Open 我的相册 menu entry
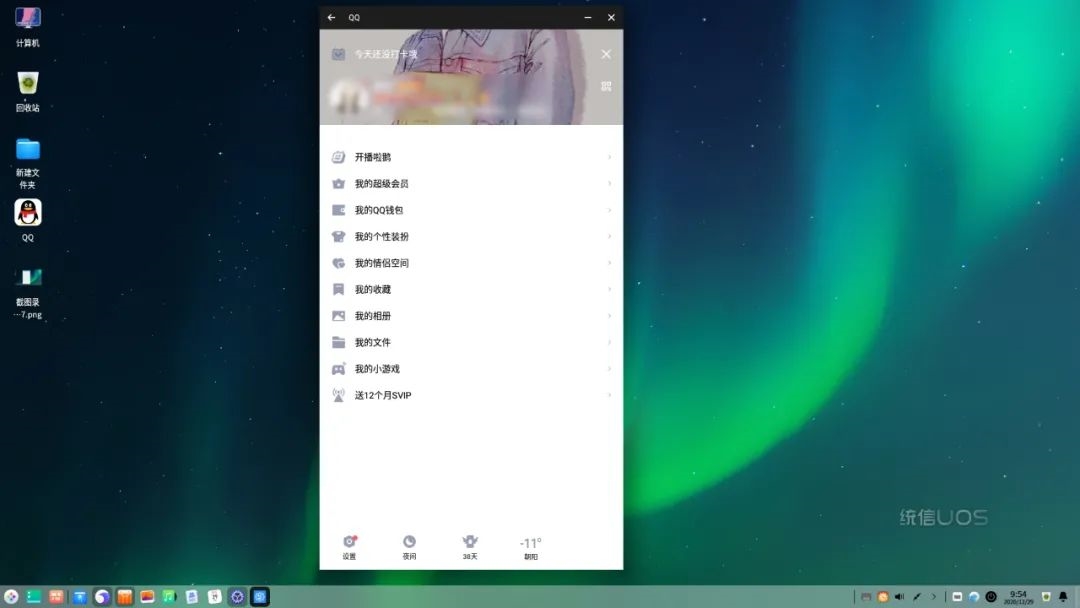This screenshot has width=1080, height=608. 471,316
